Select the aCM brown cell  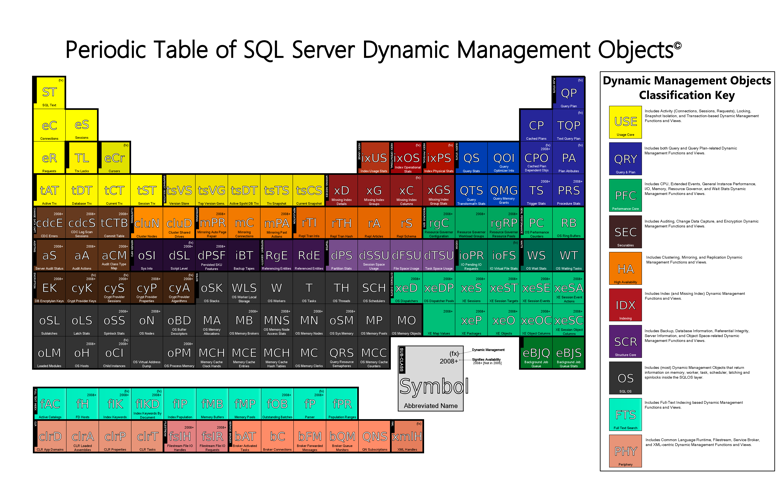coord(114,256)
